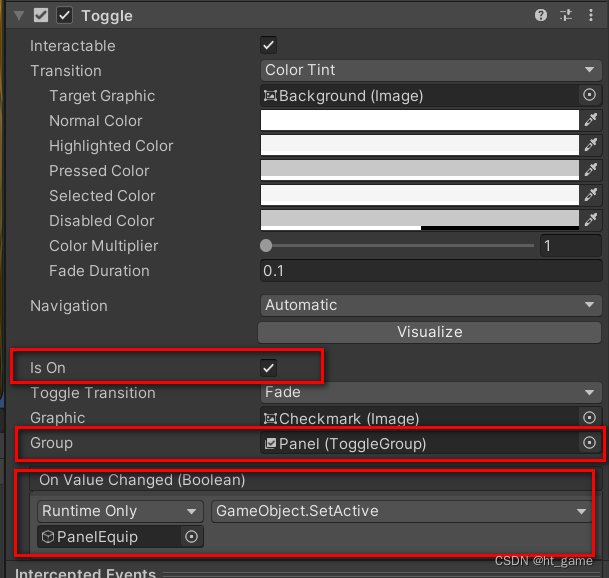Click the Interactable label
609x578 pixels.
pyautogui.click(x=73, y=46)
